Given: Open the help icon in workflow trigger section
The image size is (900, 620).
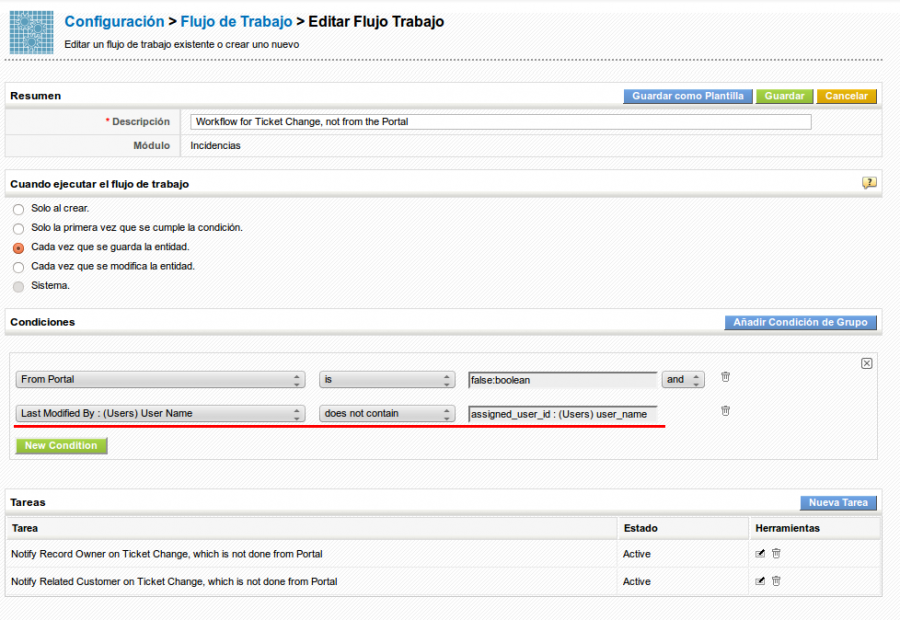Looking at the screenshot, I should [869, 183].
